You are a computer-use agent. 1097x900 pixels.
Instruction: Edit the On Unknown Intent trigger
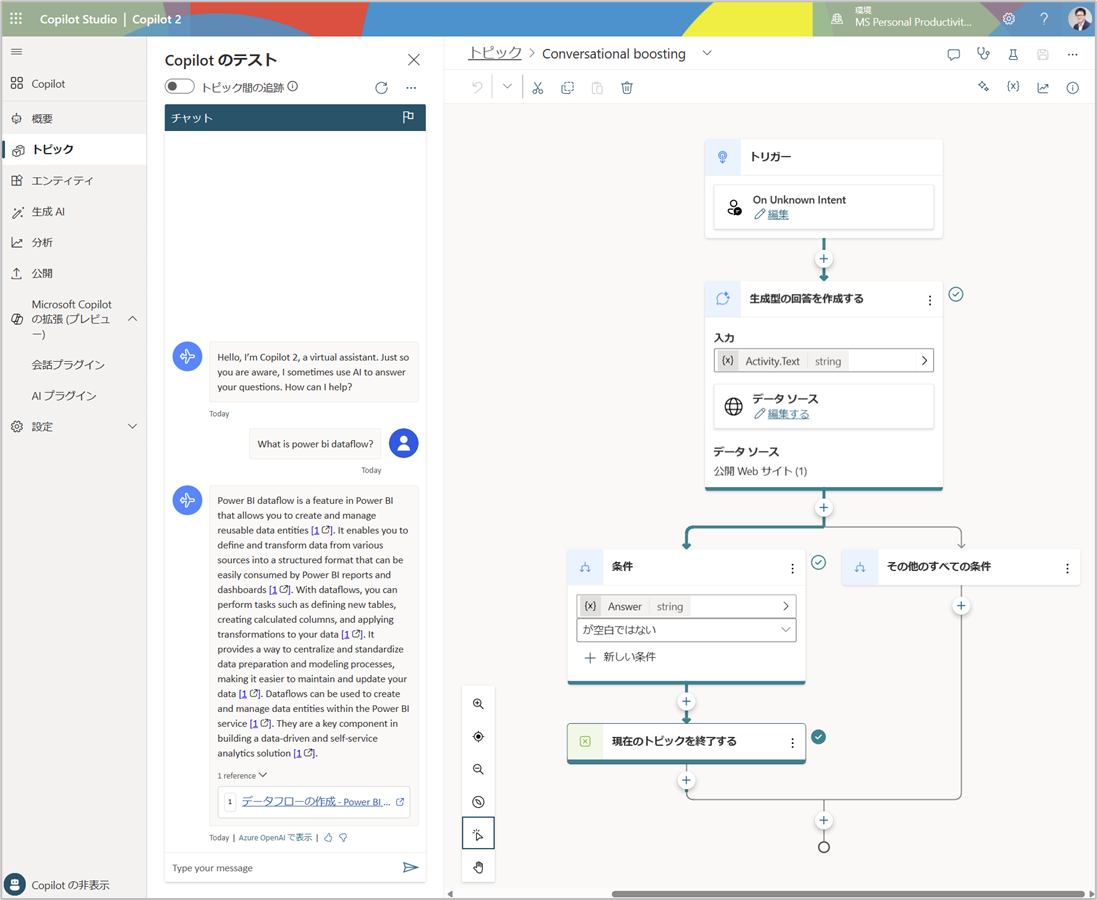(772, 215)
